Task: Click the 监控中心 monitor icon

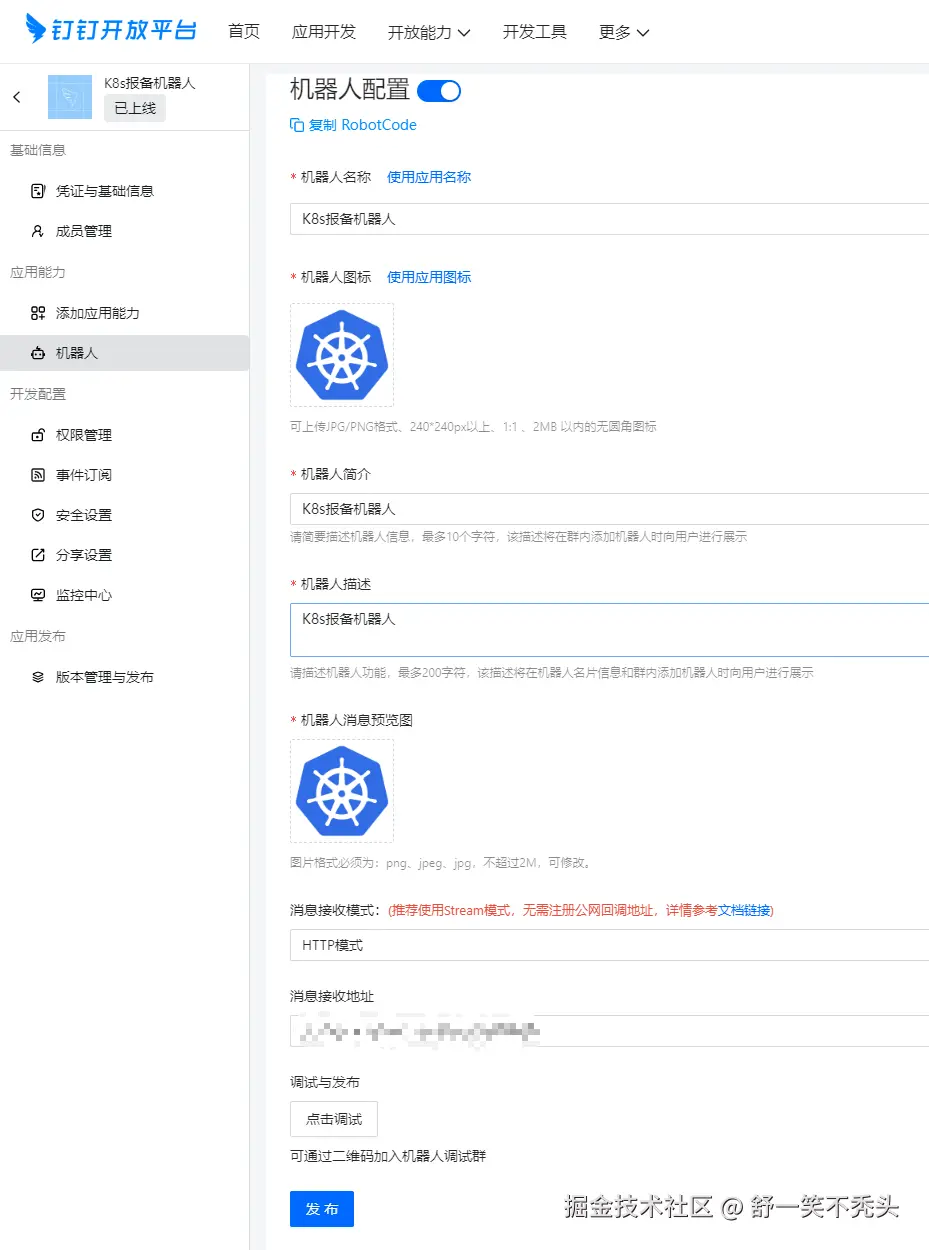Action: [38, 595]
